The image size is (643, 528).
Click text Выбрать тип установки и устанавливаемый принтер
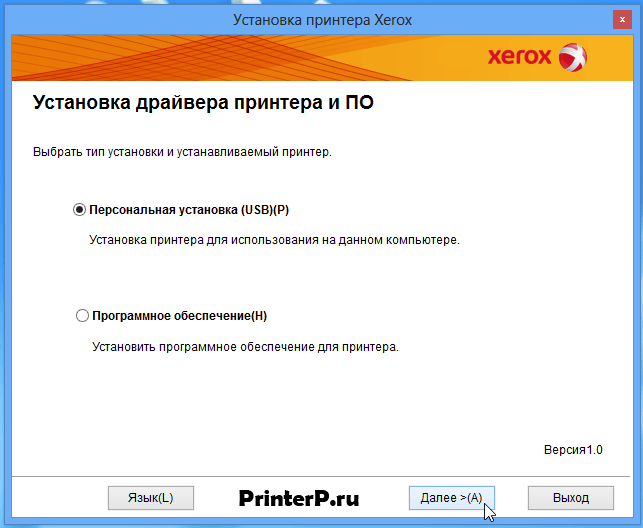click(182, 152)
